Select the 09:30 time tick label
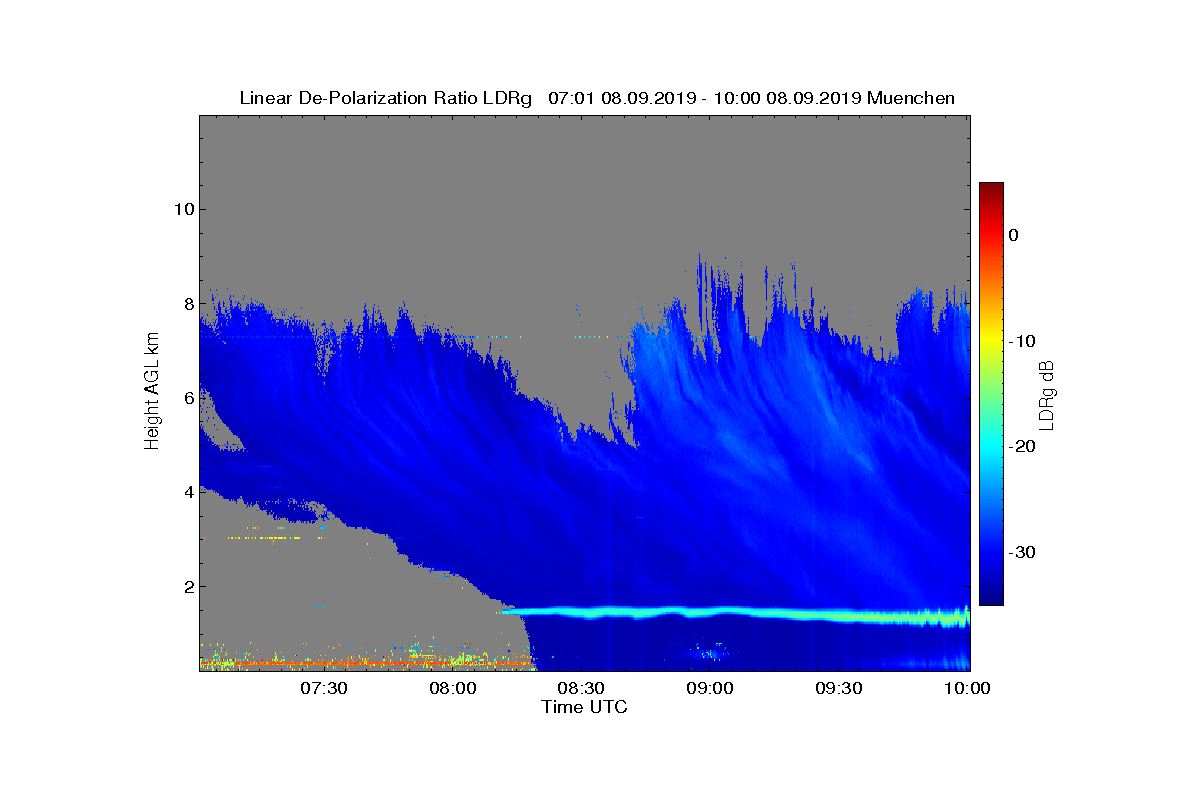This screenshot has width=1200, height=800. tap(839, 688)
